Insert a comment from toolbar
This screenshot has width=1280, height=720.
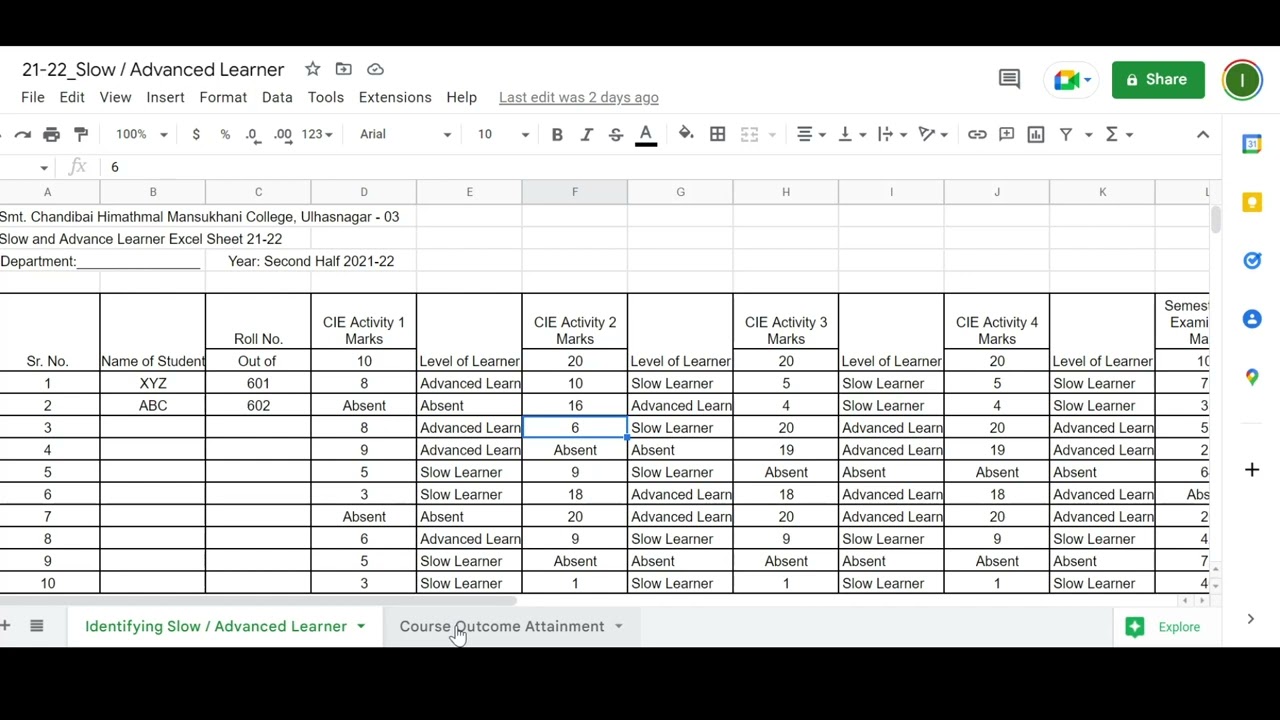1007,134
